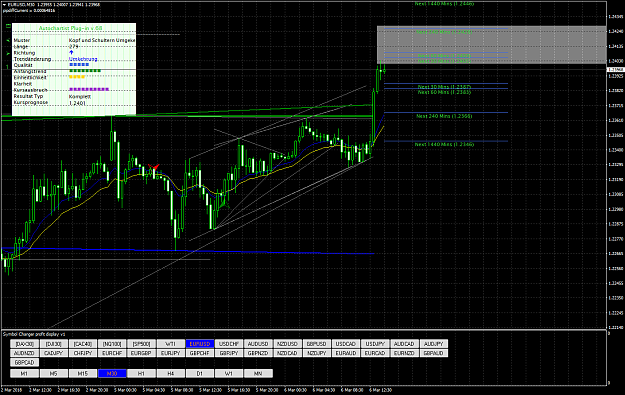
Task: Click the pattern number 1 indicator
Action: 7,67
